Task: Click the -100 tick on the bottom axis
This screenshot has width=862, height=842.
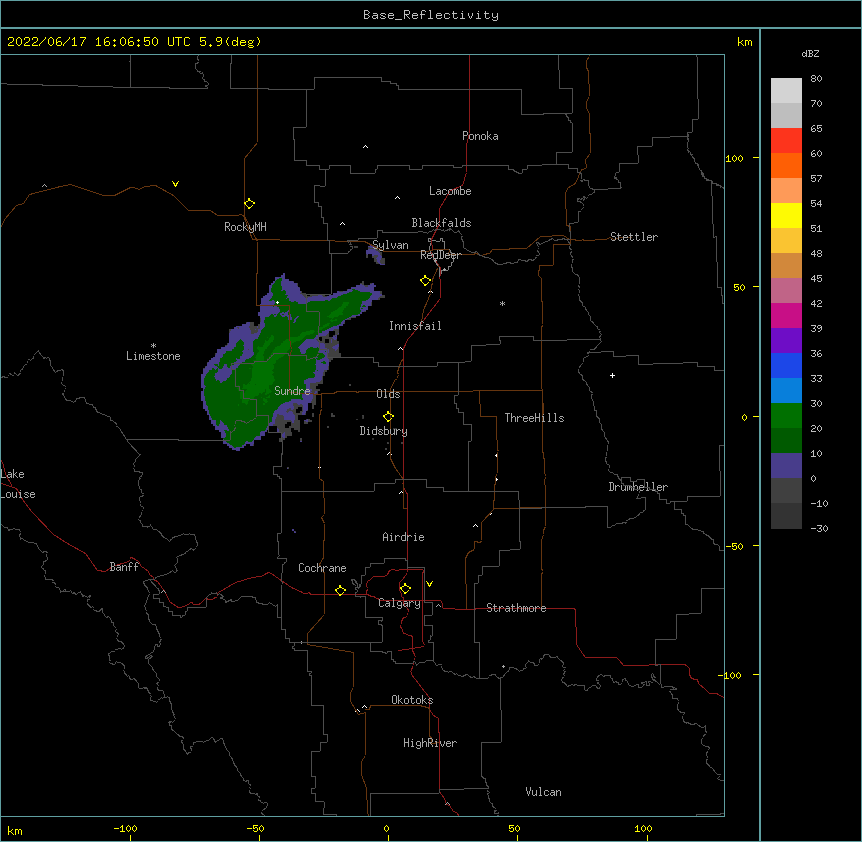Action: click(x=125, y=828)
